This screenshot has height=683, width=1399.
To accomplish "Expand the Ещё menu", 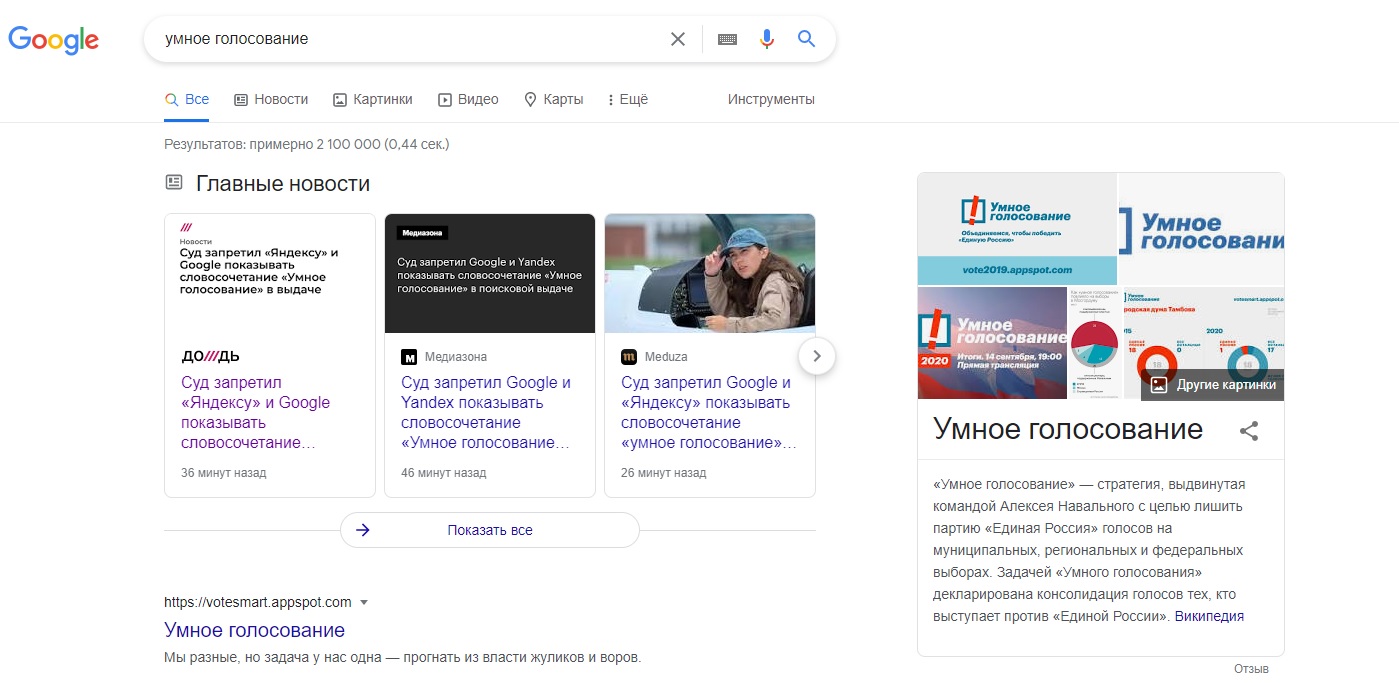I will coord(628,99).
